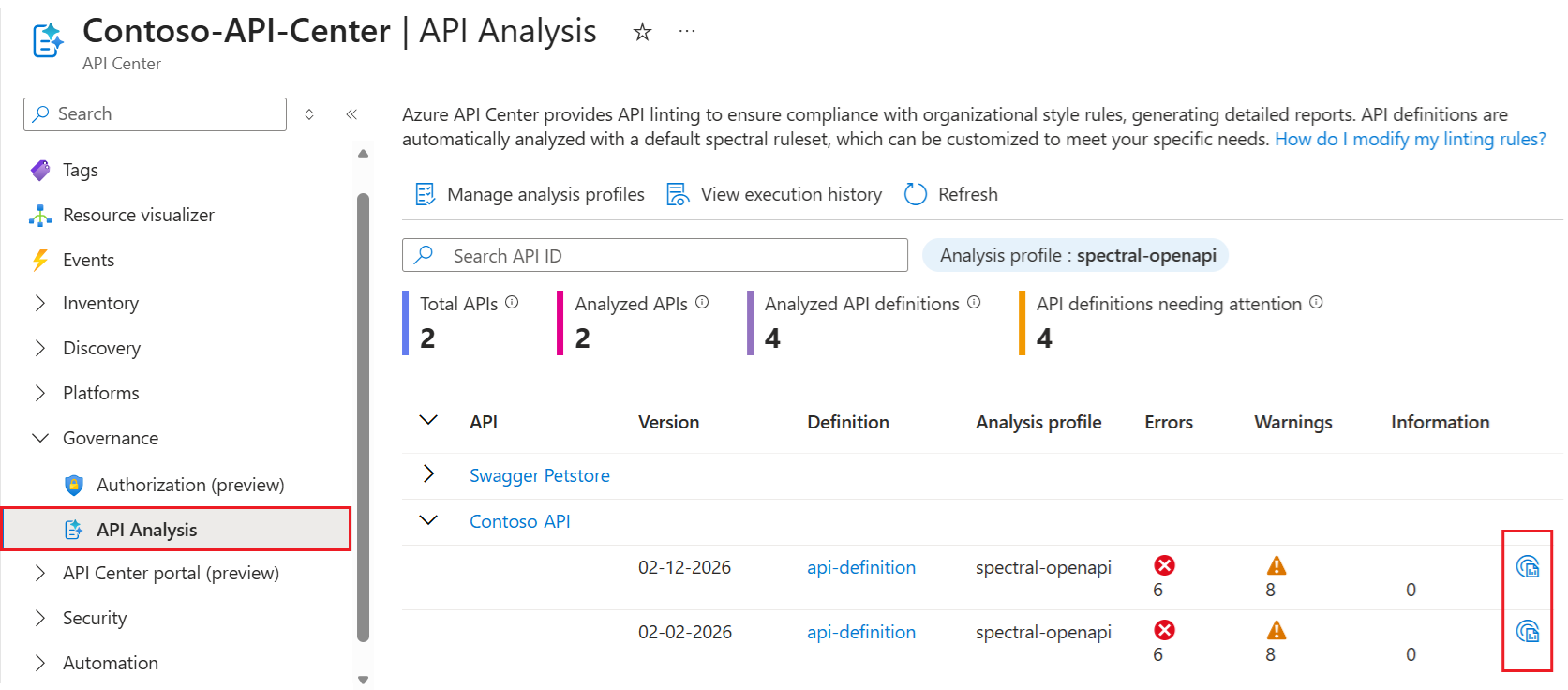This screenshot has height=690, width=1568.
Task: Click info icon beside Total APIs
Action: click(512, 303)
